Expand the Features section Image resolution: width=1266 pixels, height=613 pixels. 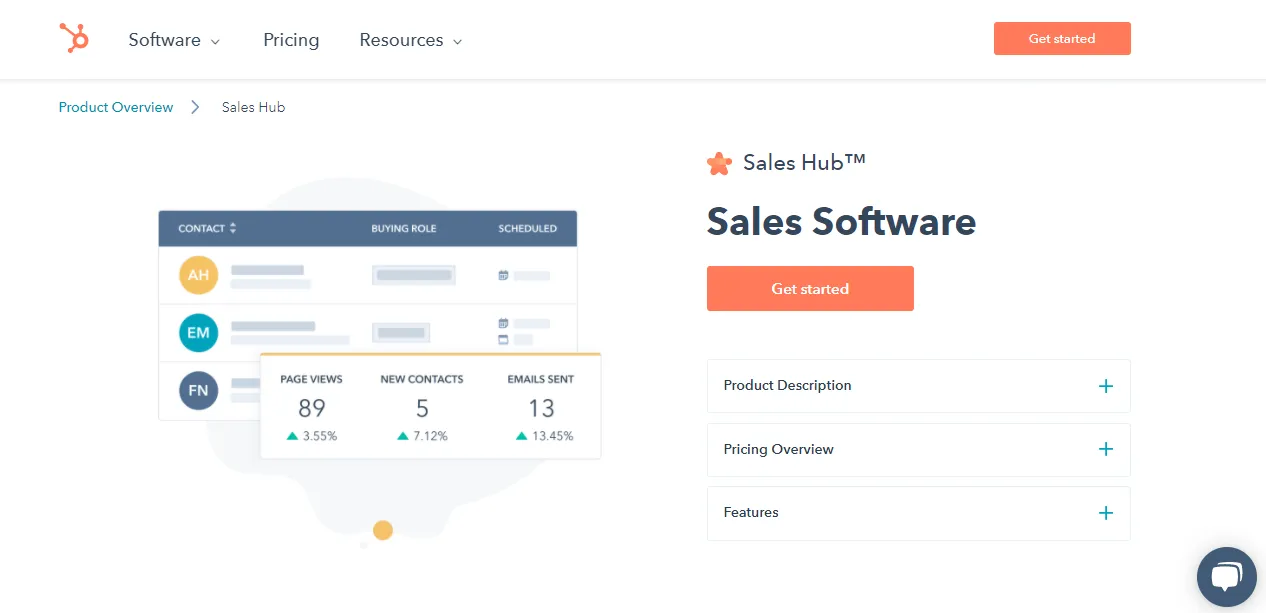pyautogui.click(x=918, y=513)
